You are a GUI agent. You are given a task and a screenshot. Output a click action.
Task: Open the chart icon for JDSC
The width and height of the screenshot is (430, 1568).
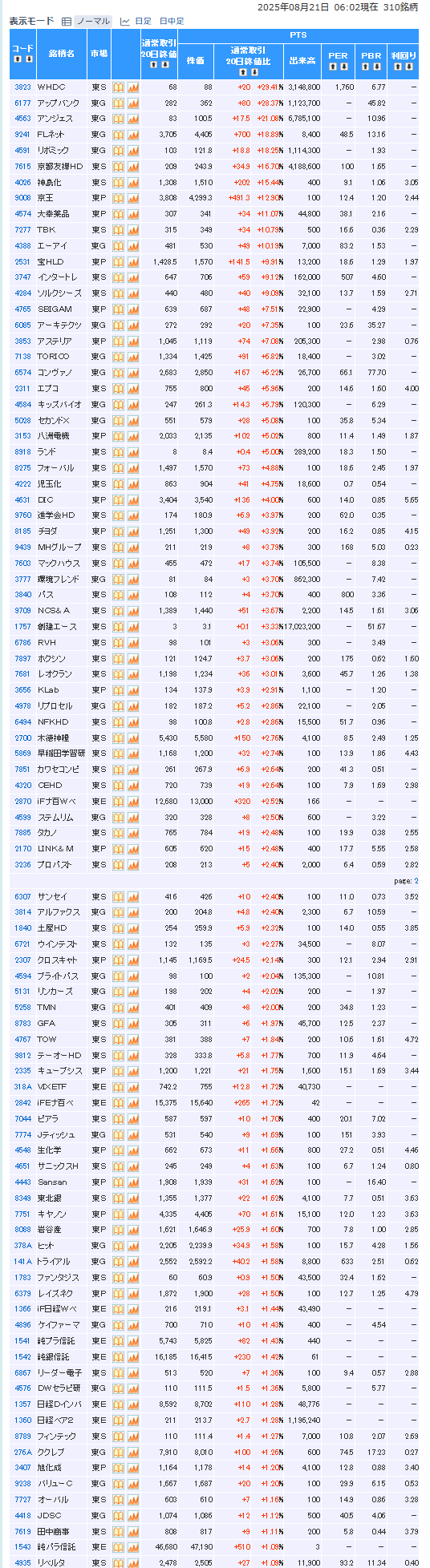[x=132, y=1515]
